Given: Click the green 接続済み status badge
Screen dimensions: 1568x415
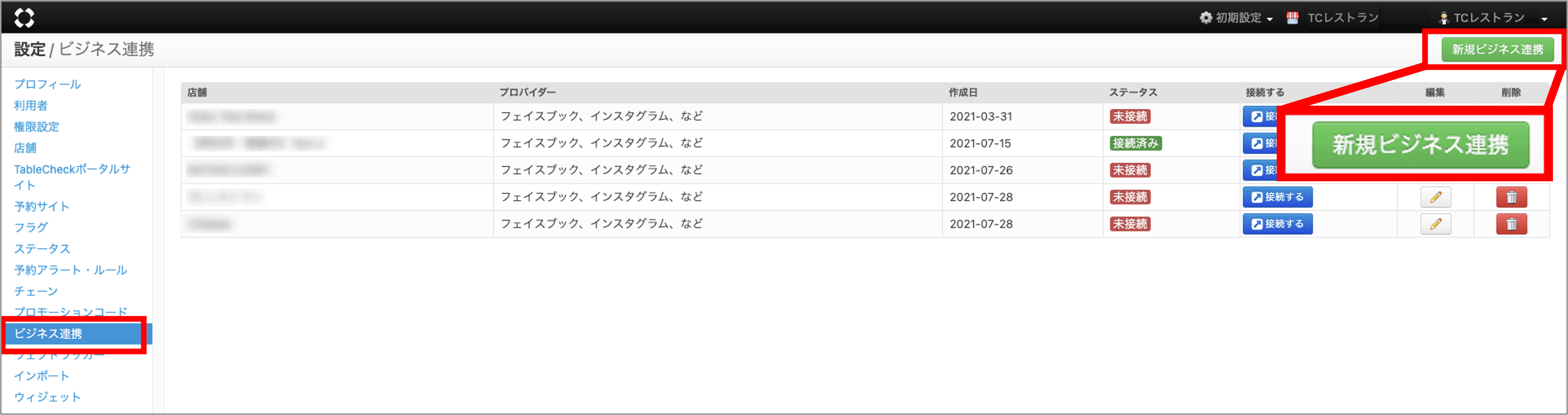Looking at the screenshot, I should click(x=1135, y=143).
